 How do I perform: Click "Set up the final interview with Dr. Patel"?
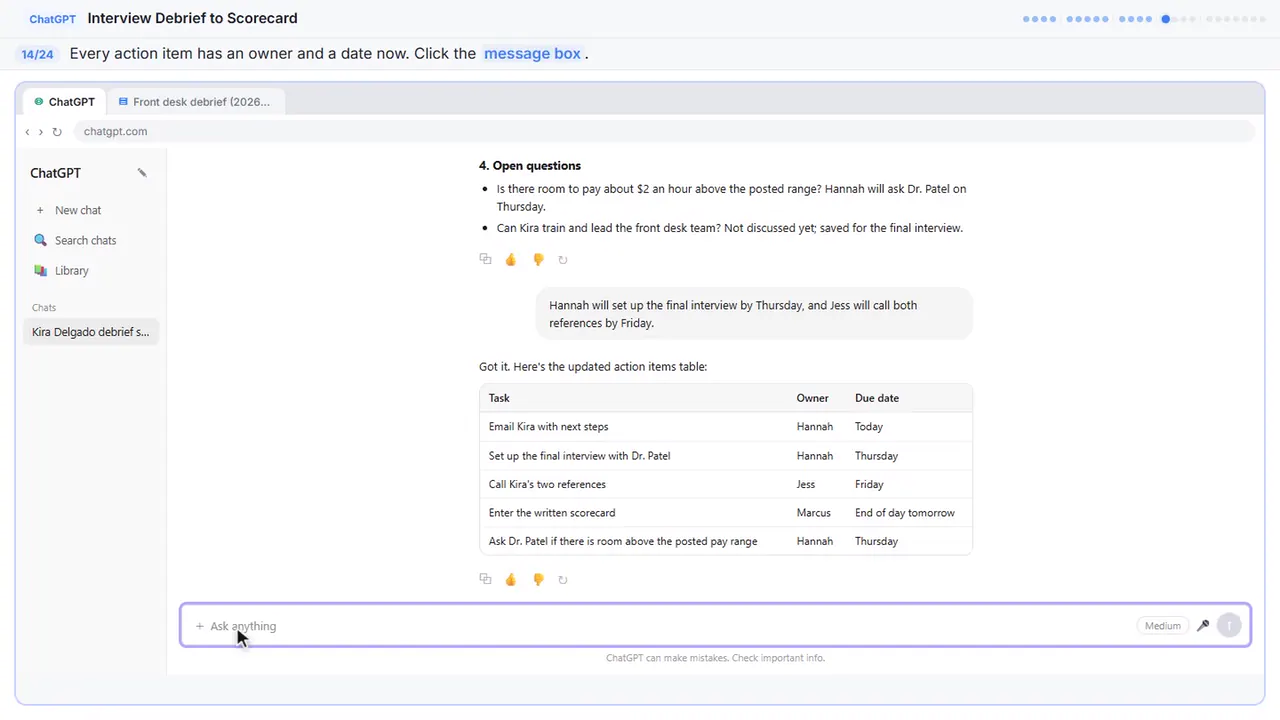click(x=580, y=456)
